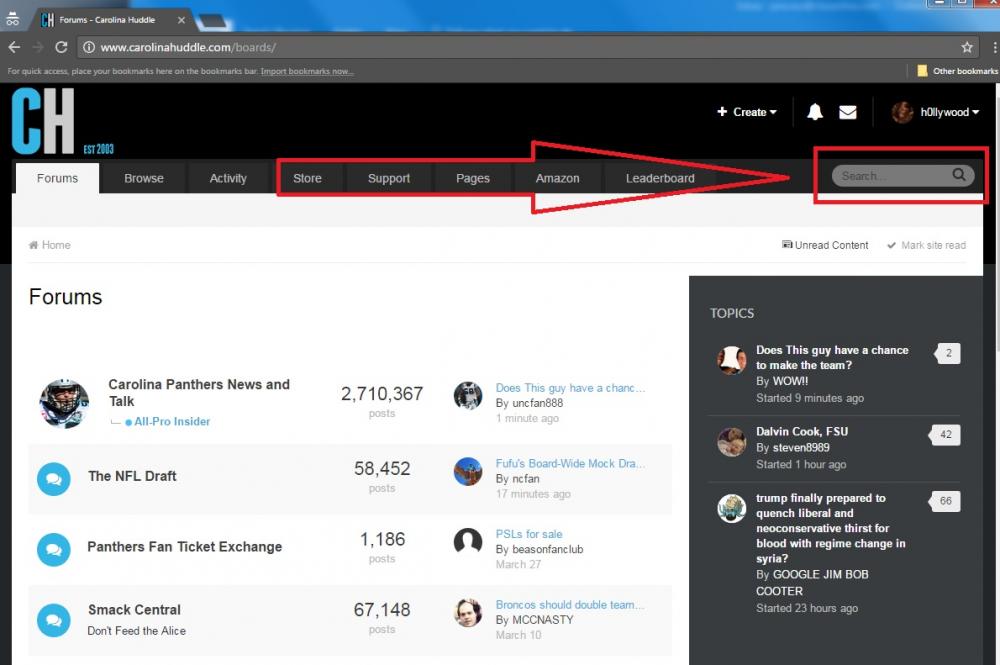Open 'Broncos should double team…' post
The width and height of the screenshot is (1000, 665).
point(570,604)
